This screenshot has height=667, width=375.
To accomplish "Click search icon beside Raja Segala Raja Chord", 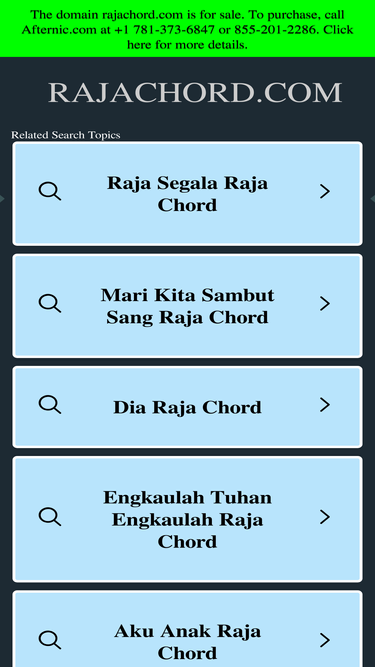I will tap(50, 191).
